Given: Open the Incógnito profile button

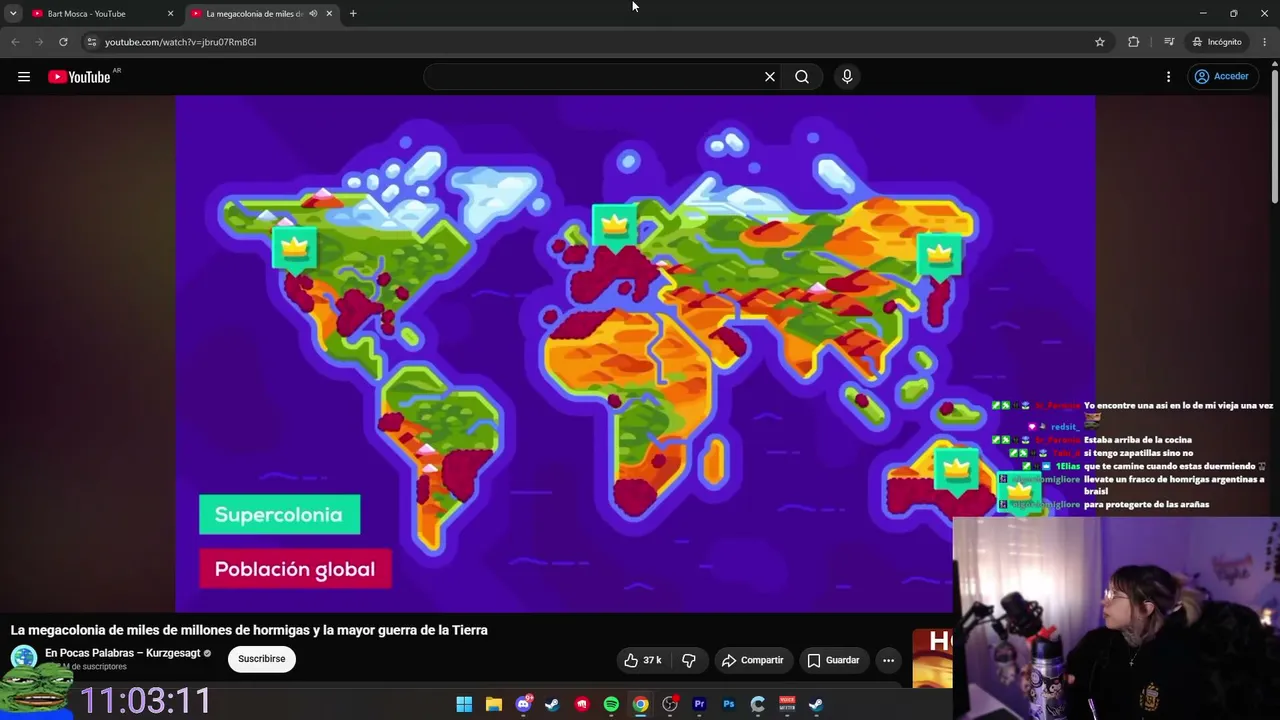Looking at the screenshot, I should 1217,42.
